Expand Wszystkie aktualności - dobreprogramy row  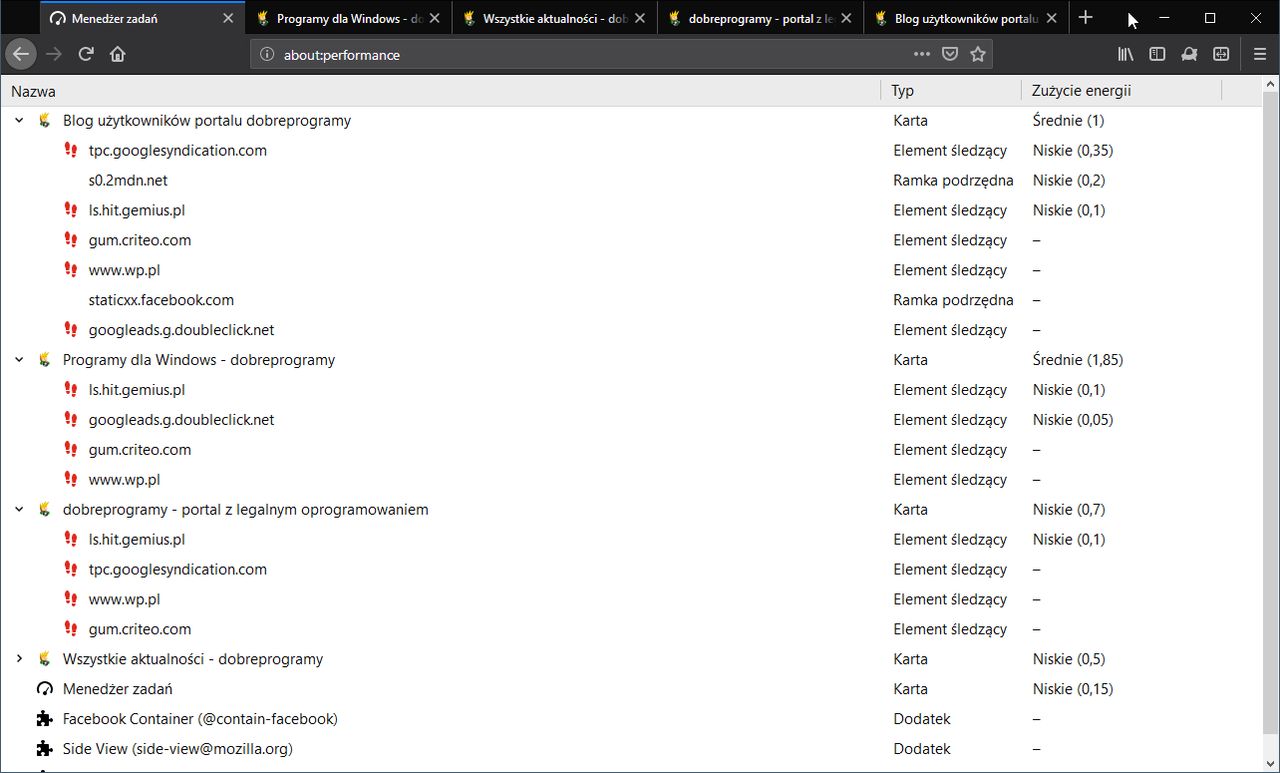pyautogui.click(x=19, y=659)
